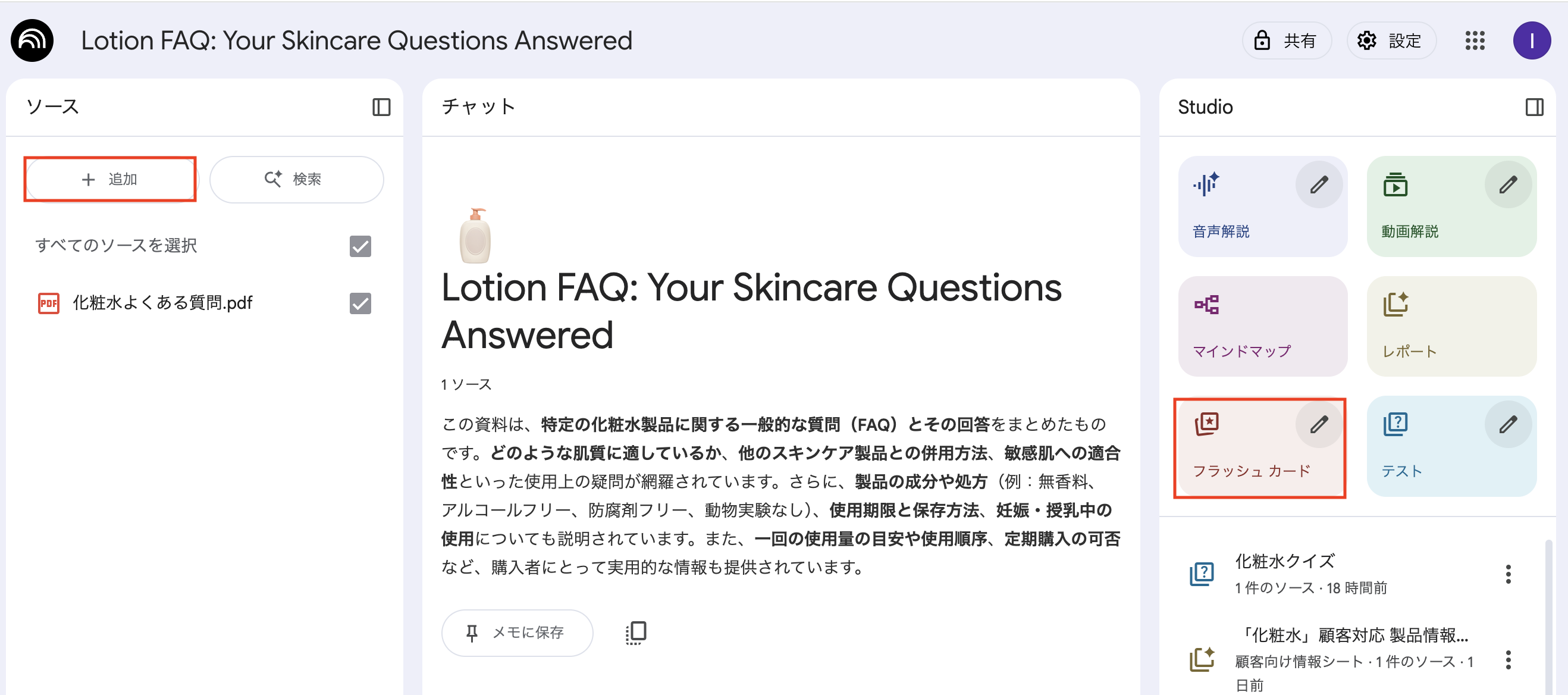The height and width of the screenshot is (695, 1568).
Task: Click the 追加 source button
Action: point(110,179)
